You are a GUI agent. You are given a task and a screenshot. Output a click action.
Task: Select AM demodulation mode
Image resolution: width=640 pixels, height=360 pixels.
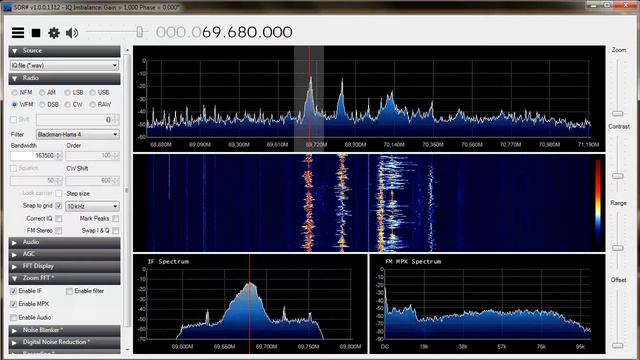(42, 93)
